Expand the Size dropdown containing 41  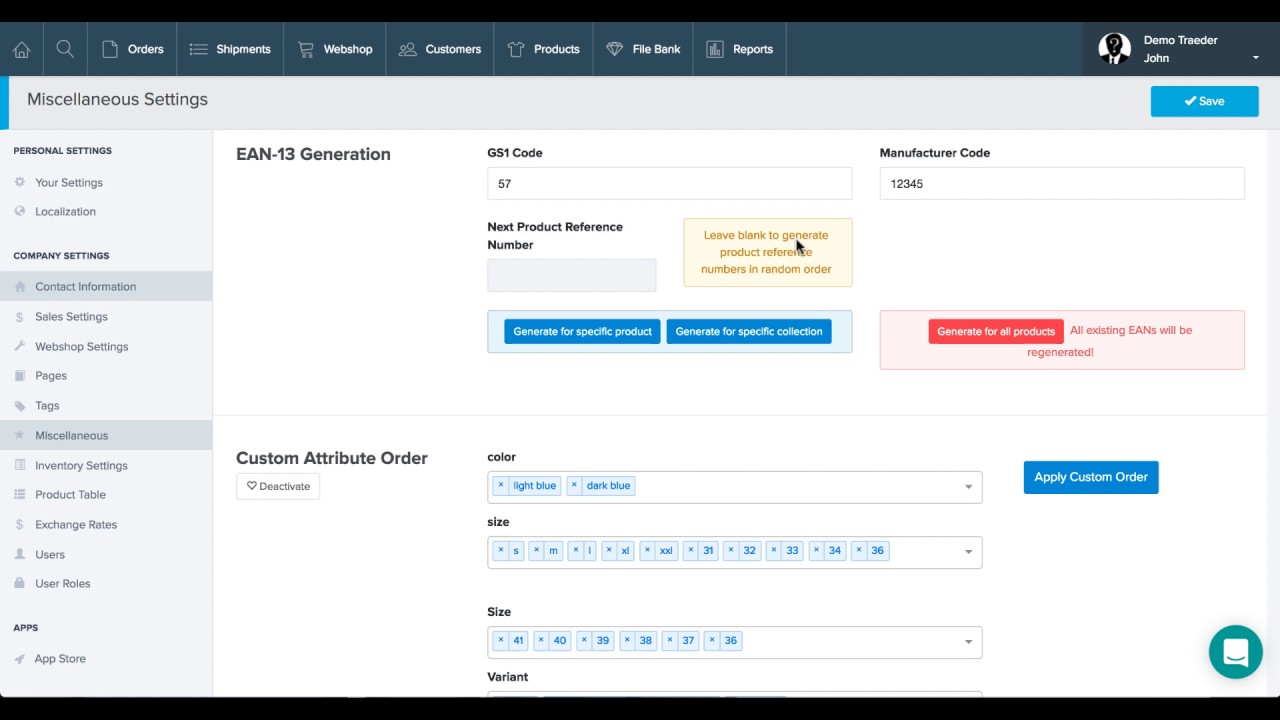coord(968,642)
